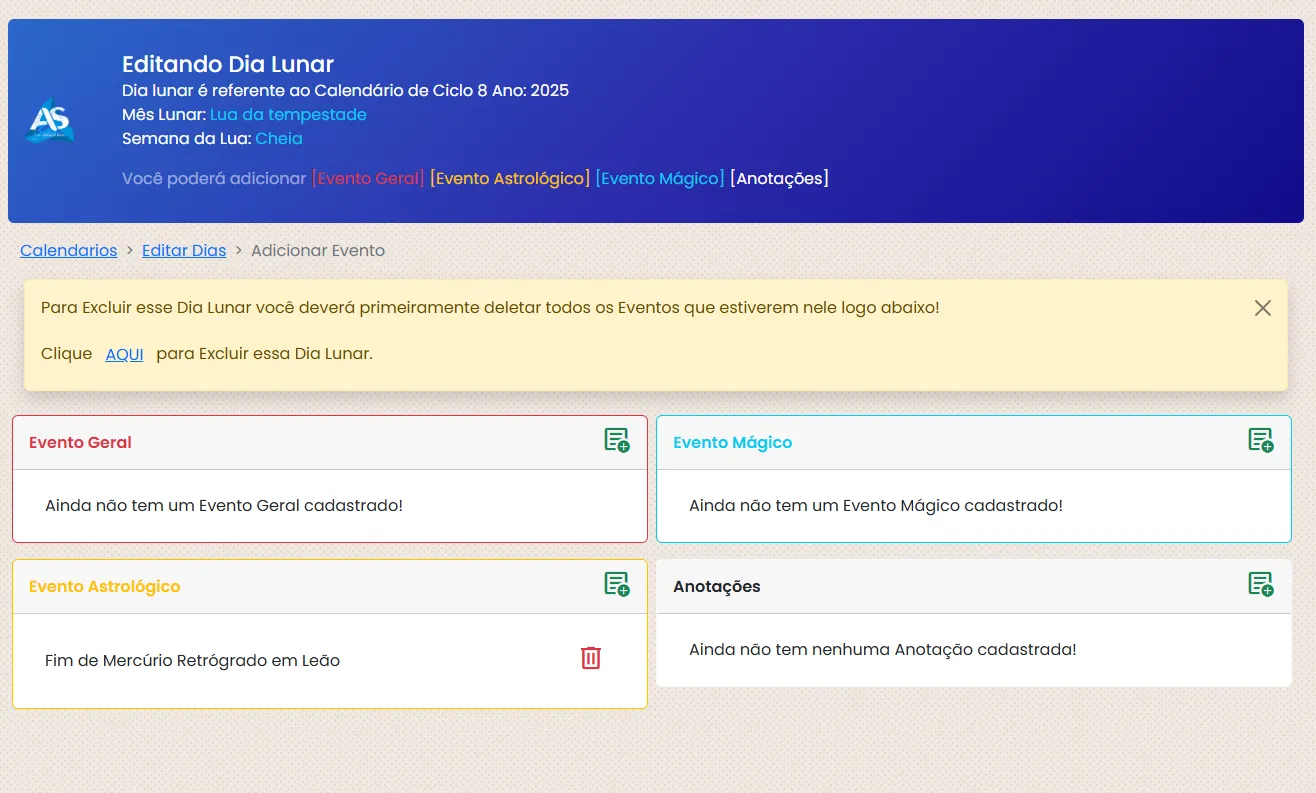The height and width of the screenshot is (793, 1316).
Task: Click AQUI to delete this lunar day
Action: tap(124, 354)
